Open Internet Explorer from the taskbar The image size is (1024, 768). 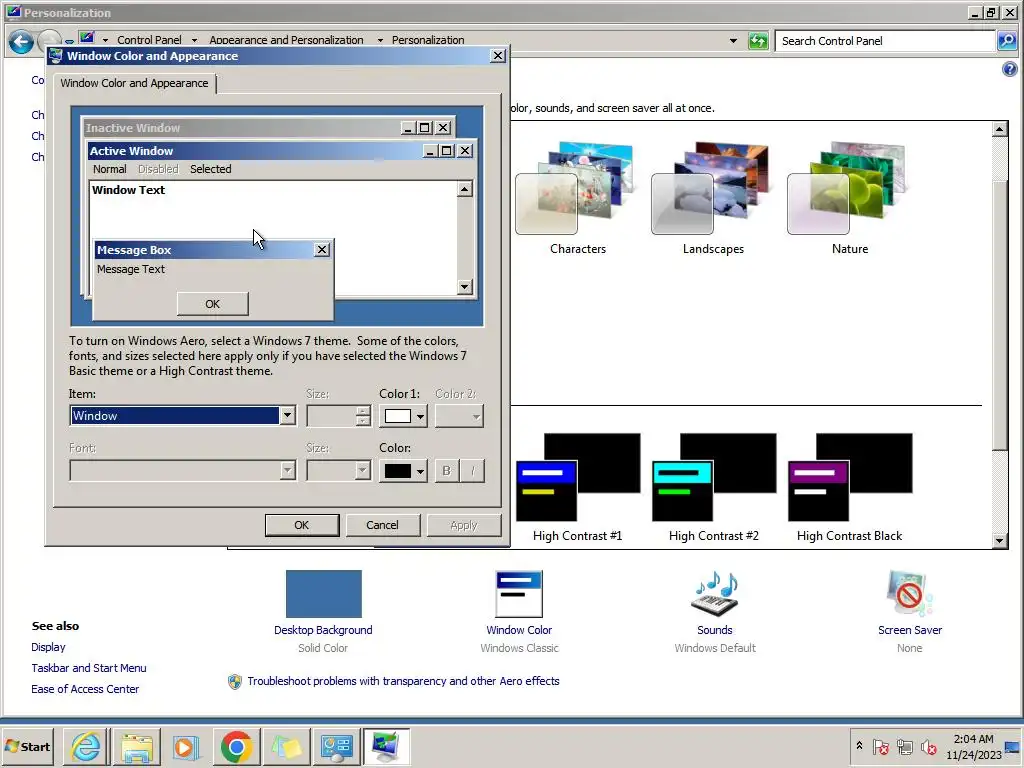[86, 746]
